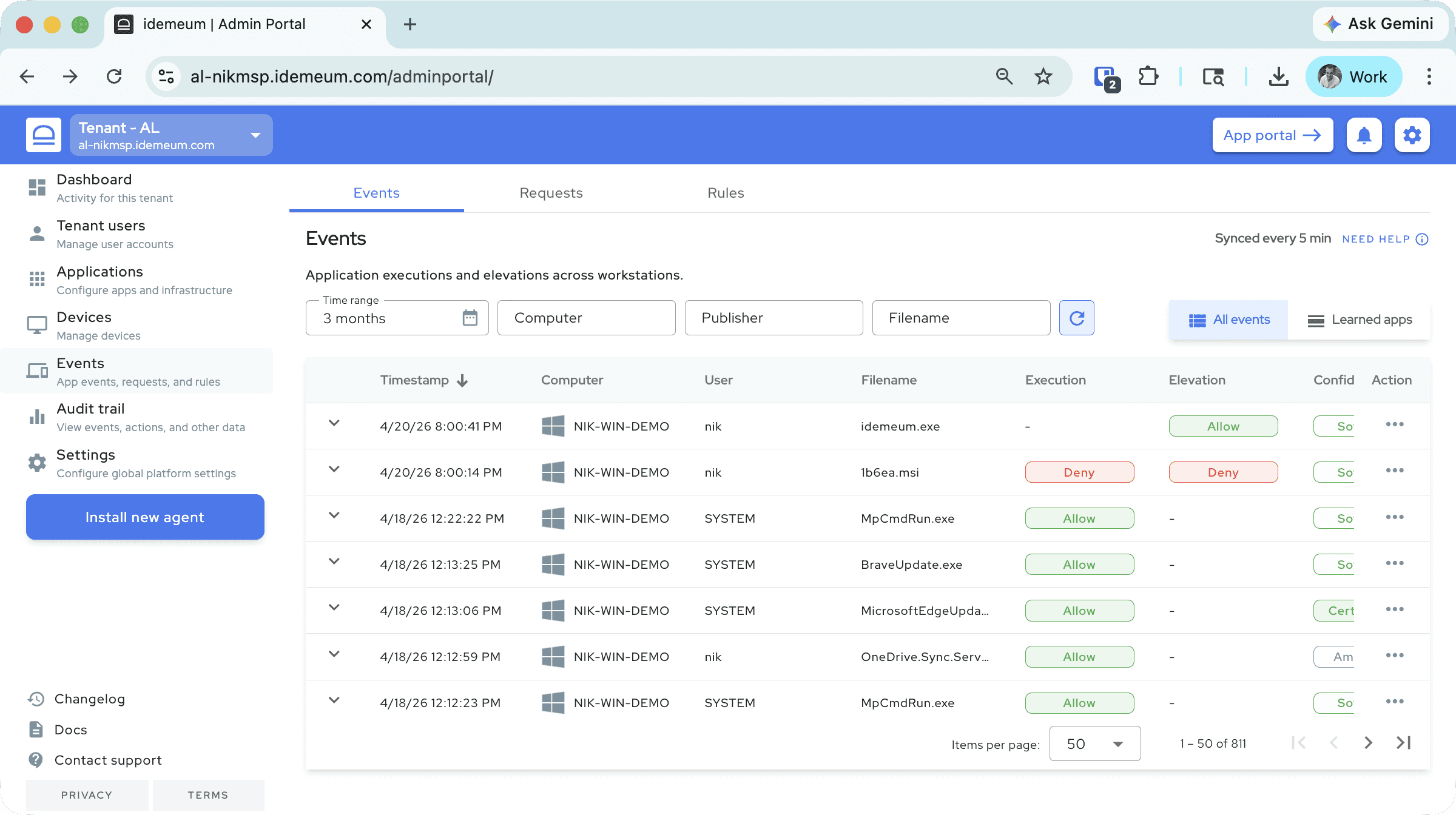1456x815 pixels.
Task: Click the Publisher filter field
Action: [773, 318]
